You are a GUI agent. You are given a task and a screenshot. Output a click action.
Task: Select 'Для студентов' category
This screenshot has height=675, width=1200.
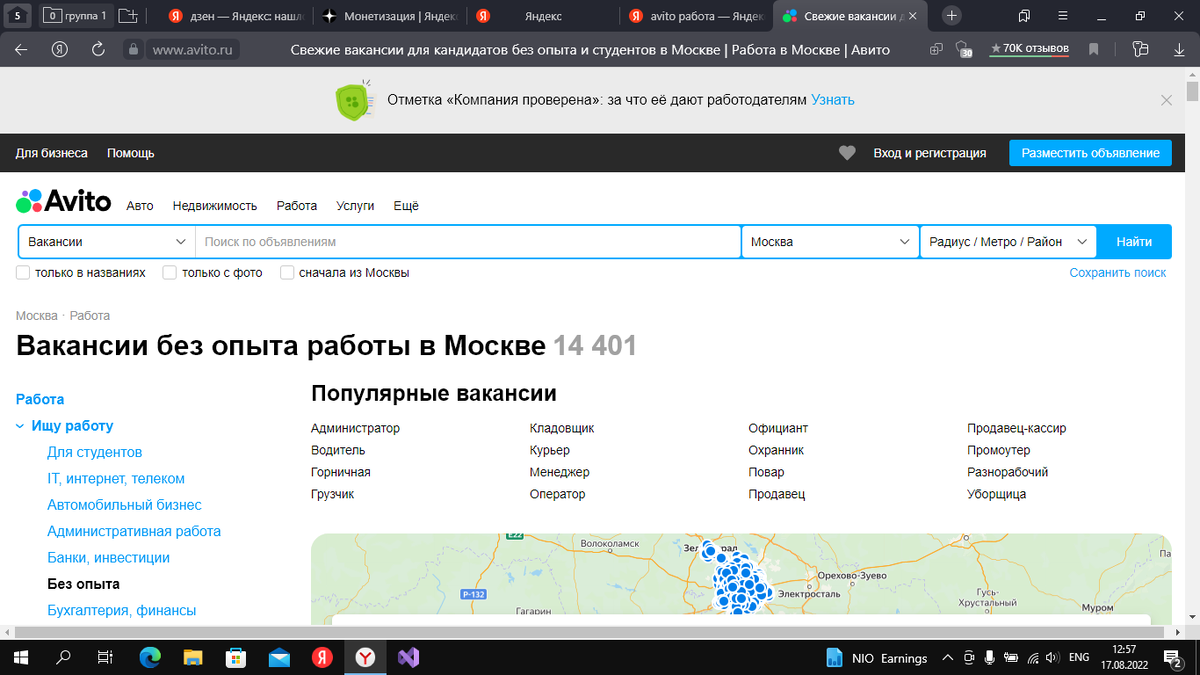click(95, 452)
